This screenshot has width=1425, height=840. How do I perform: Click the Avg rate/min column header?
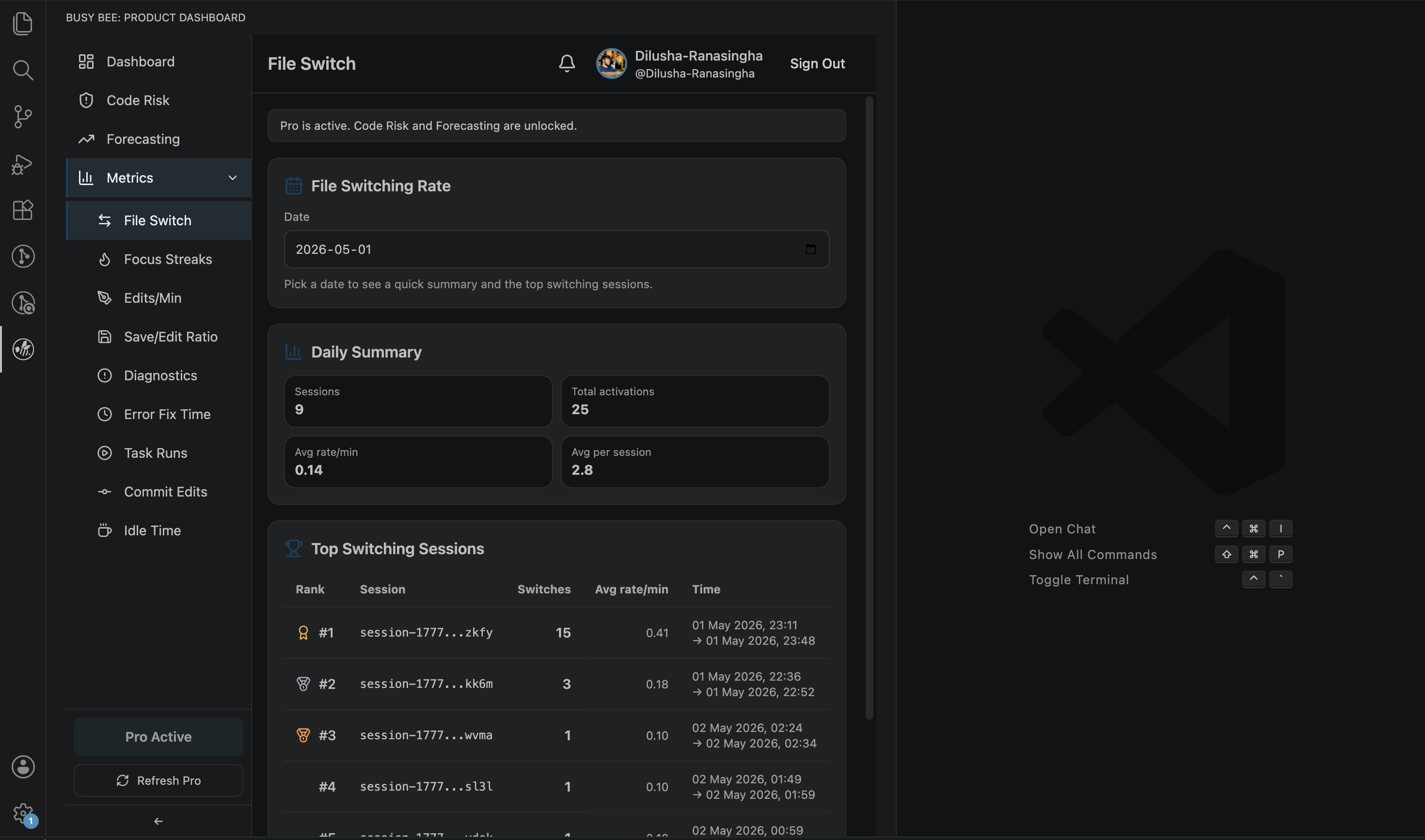tap(632, 589)
